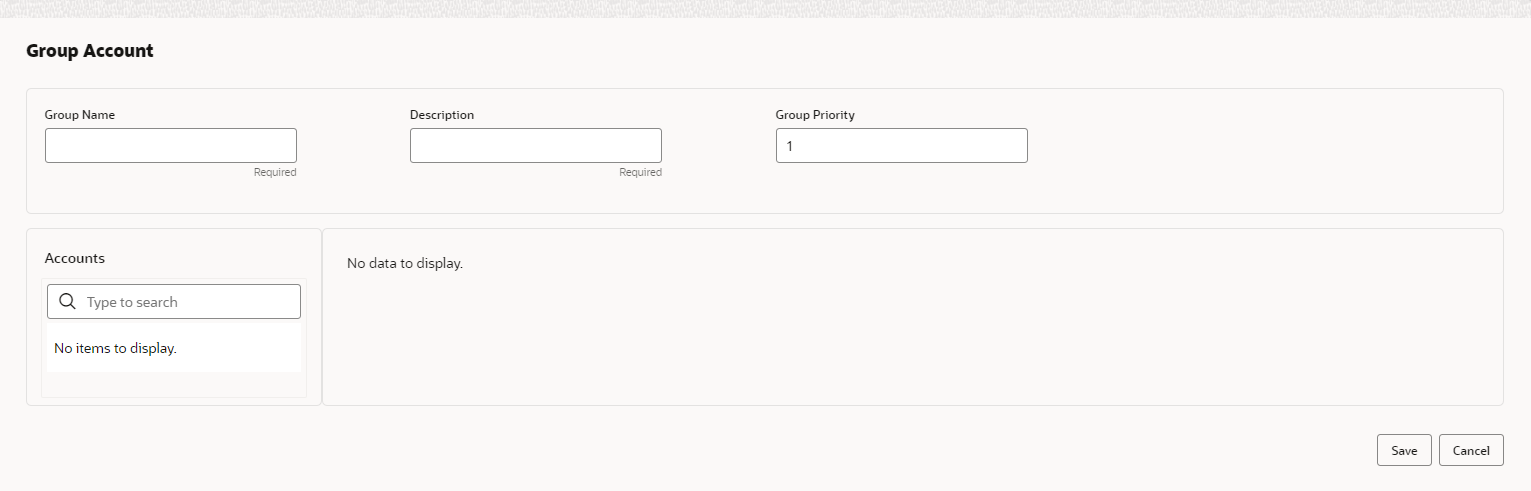The width and height of the screenshot is (1531, 491).
Task: Click the Type to search box
Action: (x=174, y=302)
